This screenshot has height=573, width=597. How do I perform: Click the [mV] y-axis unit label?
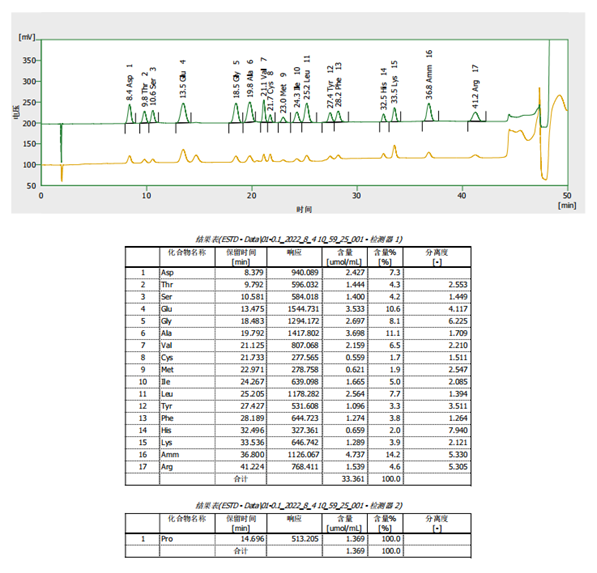tap(27, 37)
